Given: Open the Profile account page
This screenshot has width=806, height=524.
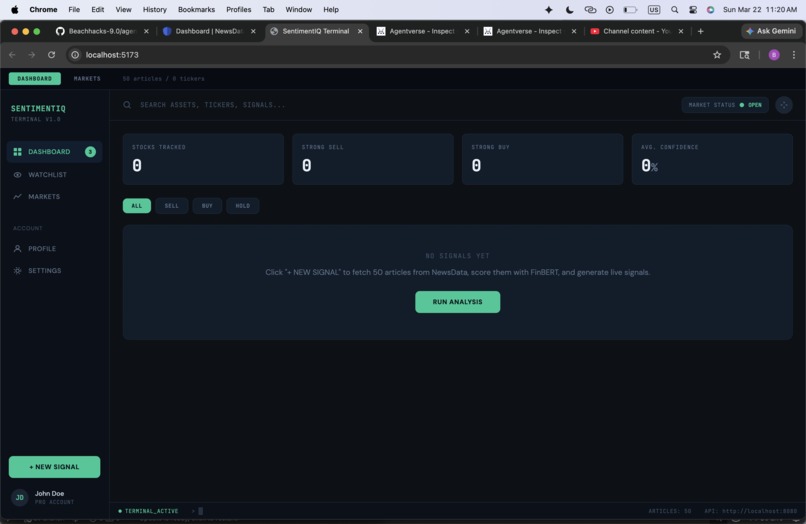Looking at the screenshot, I should point(42,248).
